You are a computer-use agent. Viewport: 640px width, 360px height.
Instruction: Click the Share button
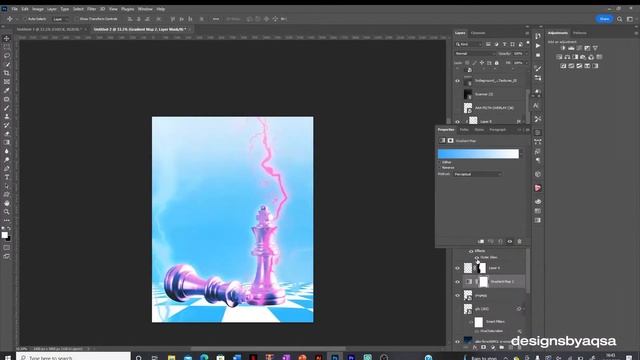click(604, 19)
